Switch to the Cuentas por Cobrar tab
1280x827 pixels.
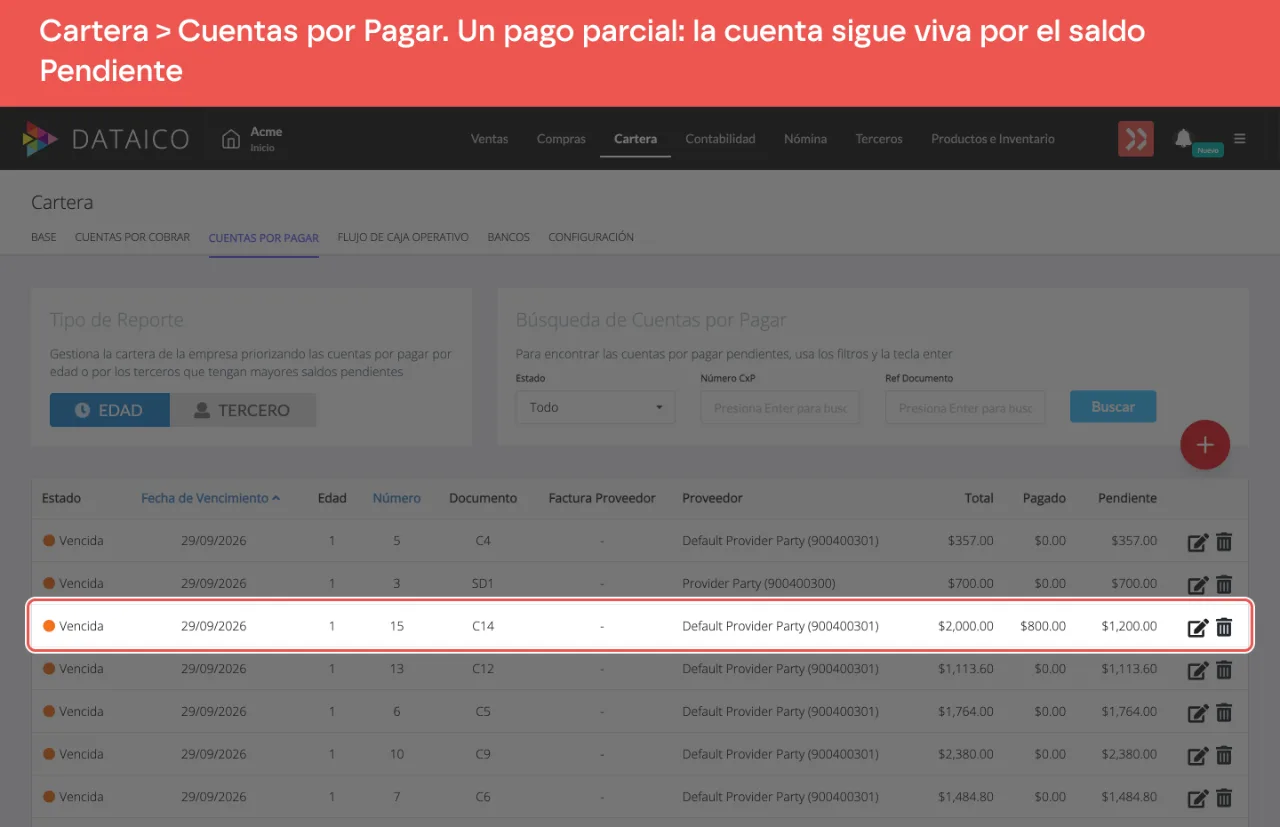point(132,238)
